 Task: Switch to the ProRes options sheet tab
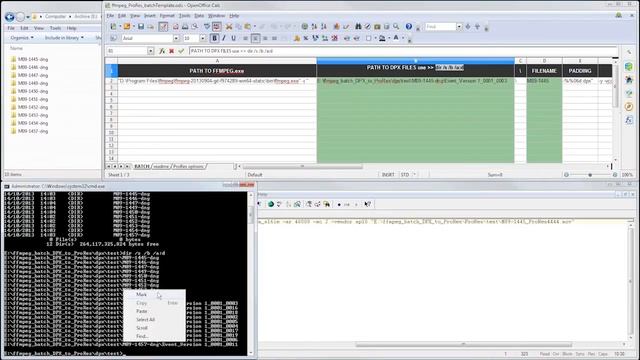189,167
